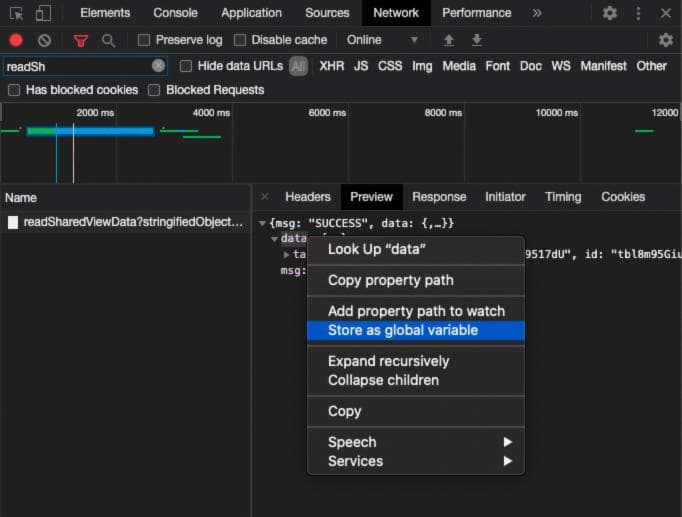Toggle the red filter funnel icon
This screenshot has height=517, width=682.
(81, 40)
